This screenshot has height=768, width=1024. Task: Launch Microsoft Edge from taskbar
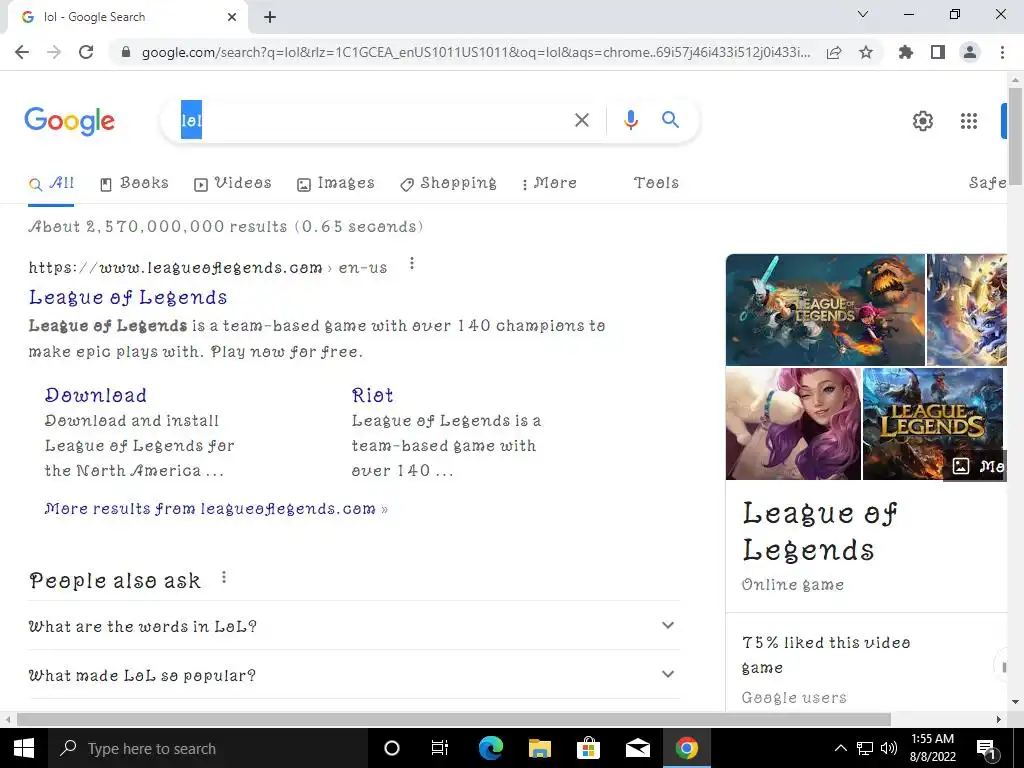point(490,748)
